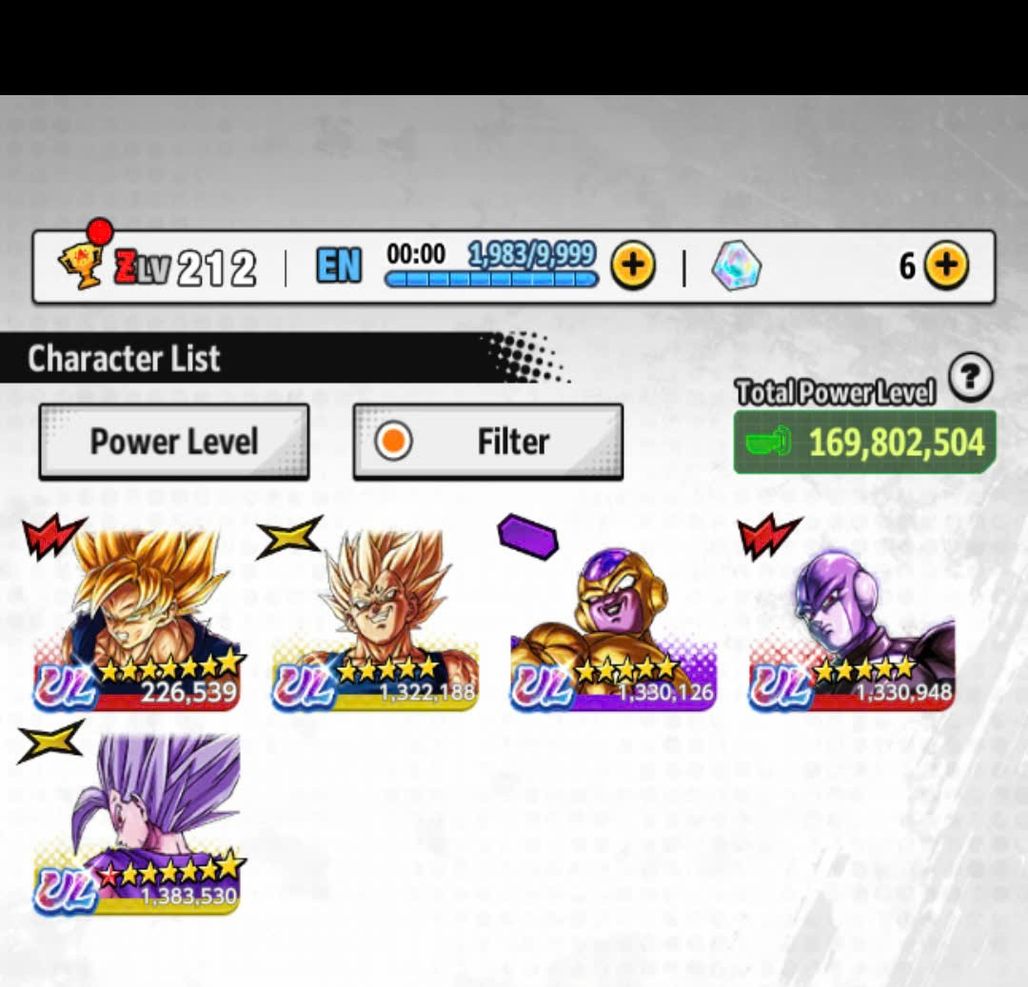Viewport: 1028px width, 987px height.
Task: Open Total Power Level help question mark
Action: pyautogui.click(x=971, y=377)
